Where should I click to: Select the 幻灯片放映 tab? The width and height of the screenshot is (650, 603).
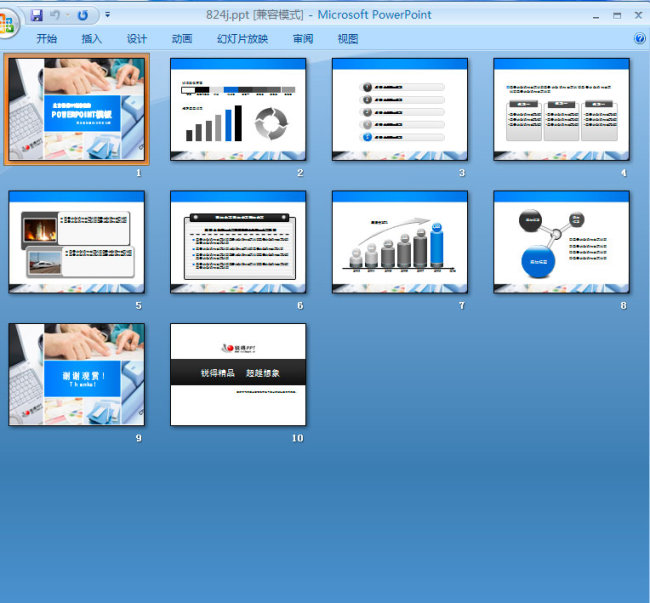(242, 39)
